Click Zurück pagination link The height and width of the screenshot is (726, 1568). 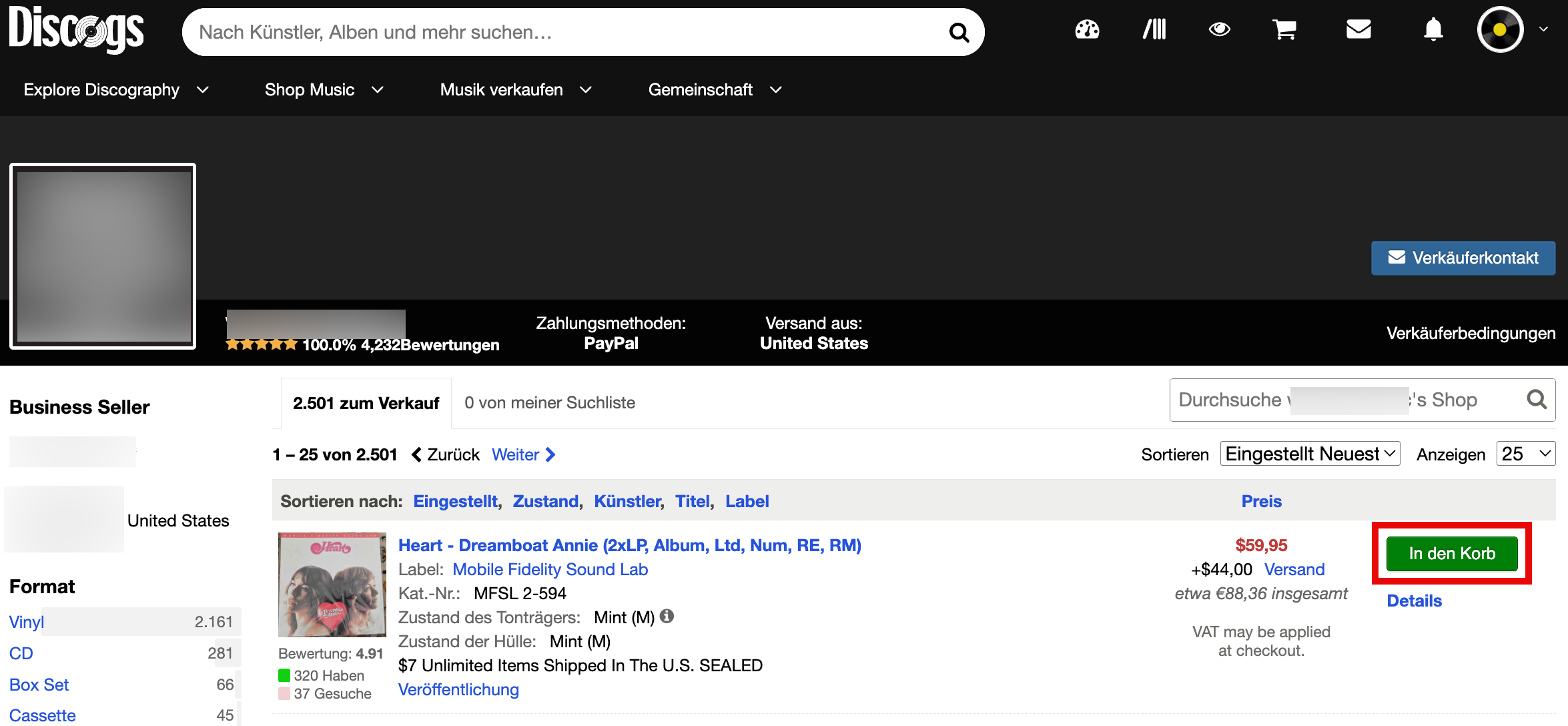tap(446, 454)
